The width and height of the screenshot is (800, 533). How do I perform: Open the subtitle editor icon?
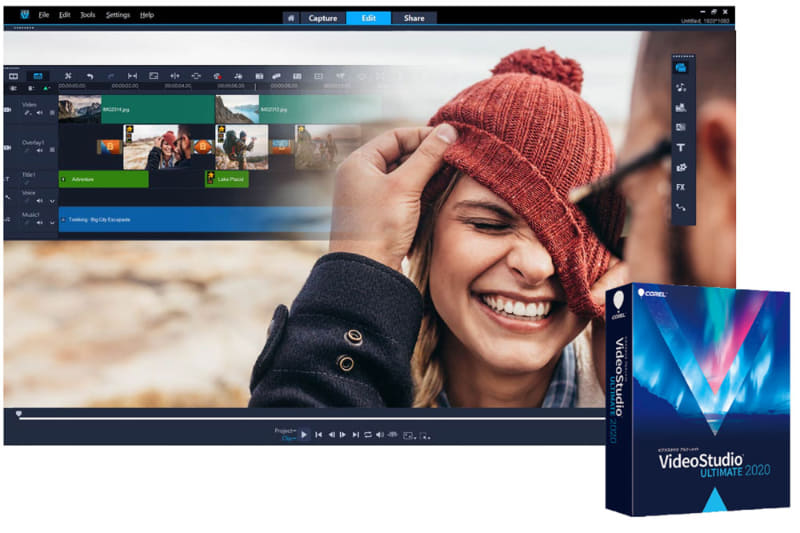point(297,76)
